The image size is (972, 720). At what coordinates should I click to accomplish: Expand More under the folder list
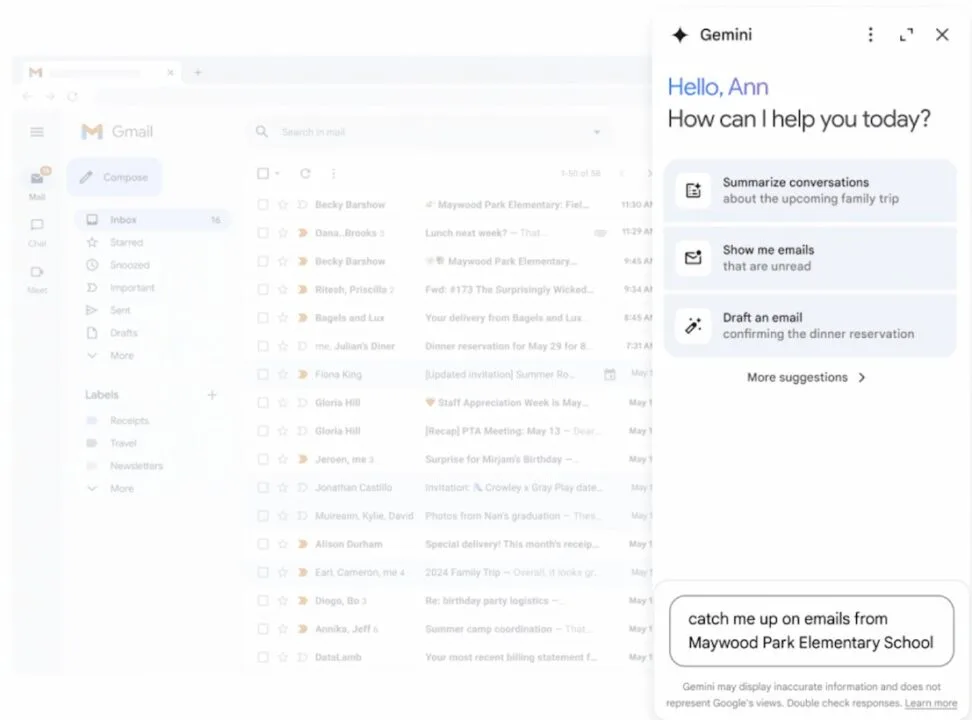point(121,356)
